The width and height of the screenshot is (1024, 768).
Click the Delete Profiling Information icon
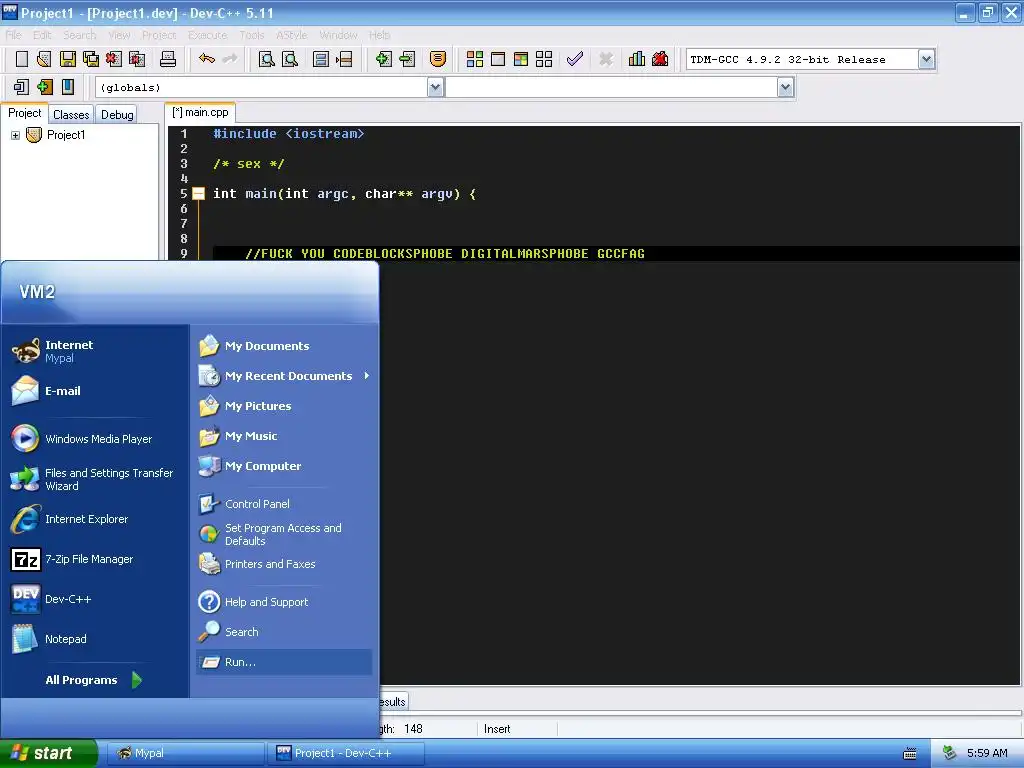pyautogui.click(x=660, y=59)
